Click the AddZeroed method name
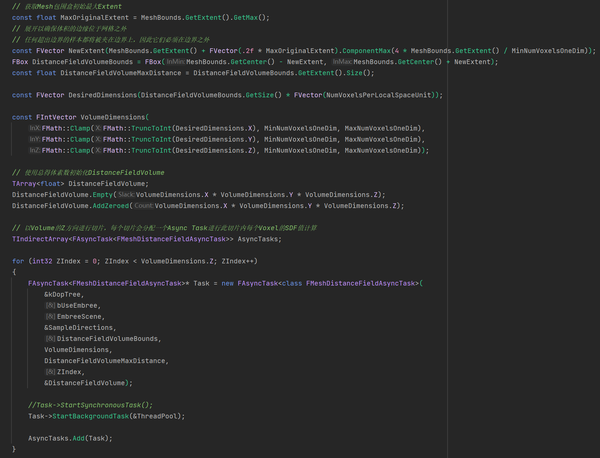The image size is (600, 458). click(111, 206)
